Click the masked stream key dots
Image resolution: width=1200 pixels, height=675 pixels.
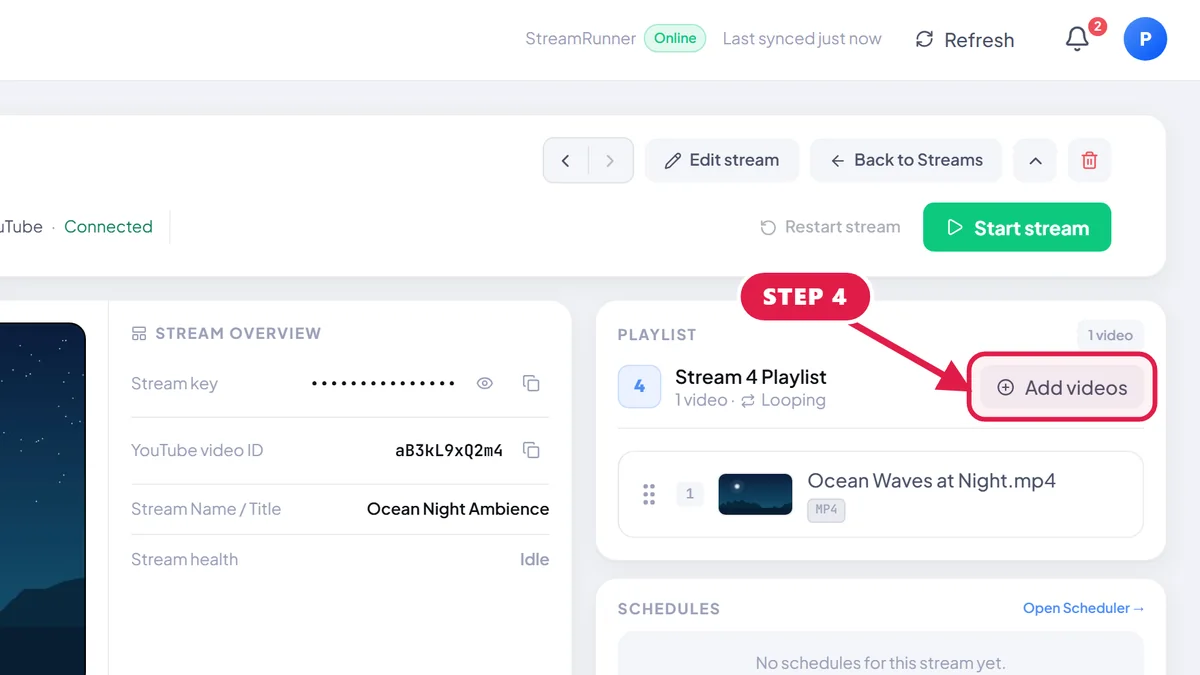click(383, 383)
